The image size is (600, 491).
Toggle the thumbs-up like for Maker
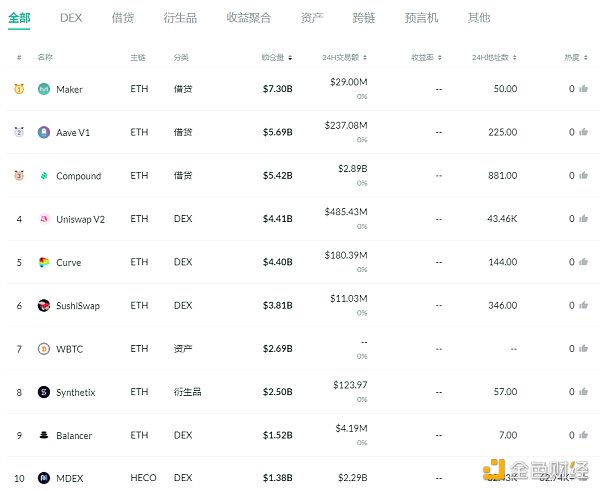pos(584,88)
